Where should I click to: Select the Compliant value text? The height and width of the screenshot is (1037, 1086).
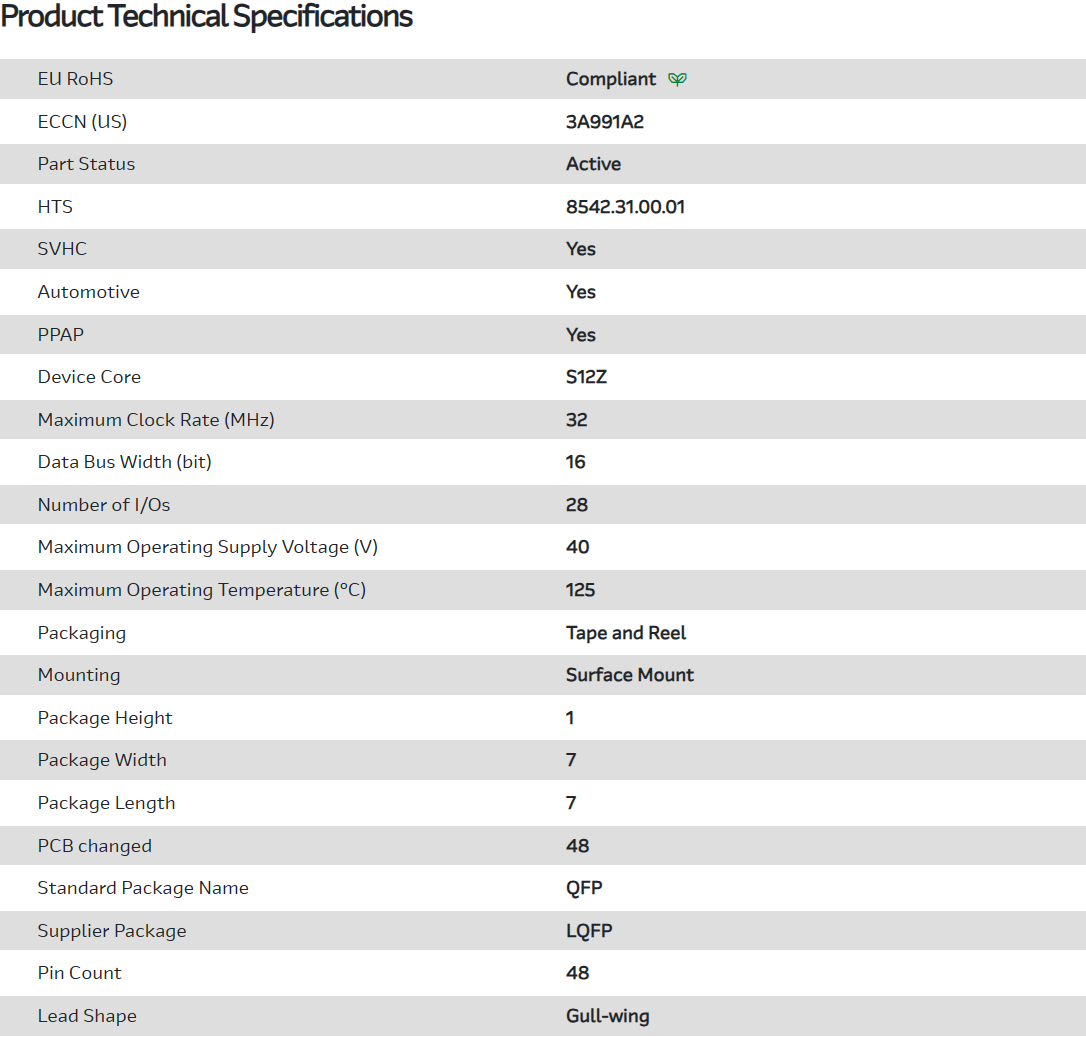pos(611,79)
